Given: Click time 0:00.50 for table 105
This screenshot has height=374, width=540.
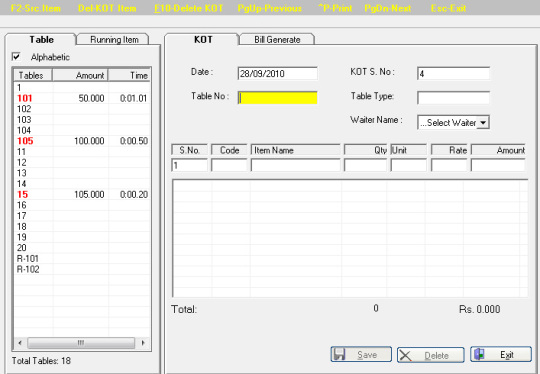Looking at the screenshot, I should (x=134, y=141).
